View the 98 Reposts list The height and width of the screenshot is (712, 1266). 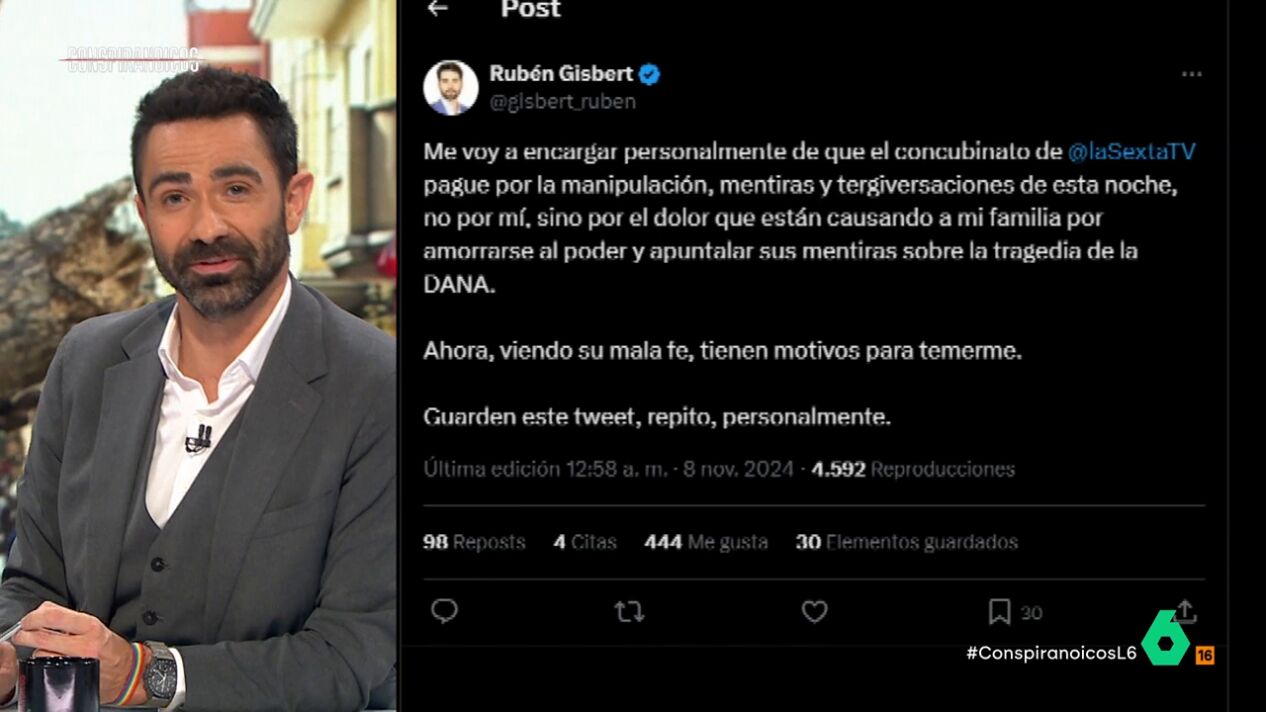[x=474, y=542]
